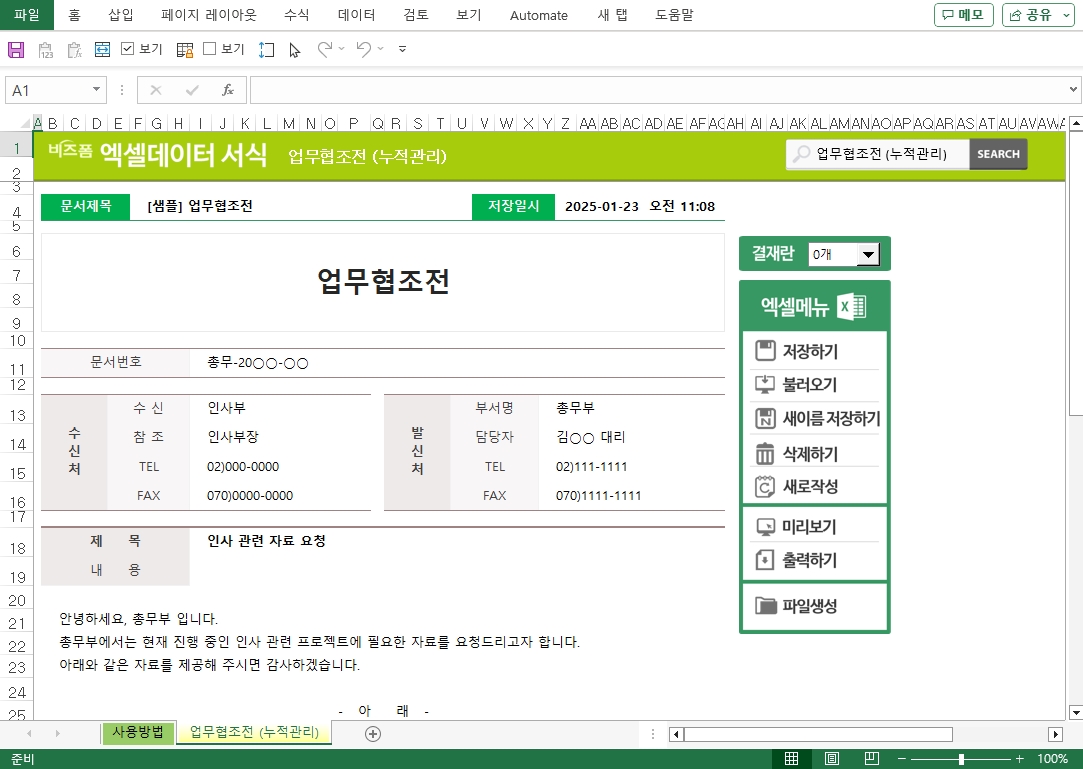Open the 삽입 ribbon tab
The width and height of the screenshot is (1083, 769).
121,15
